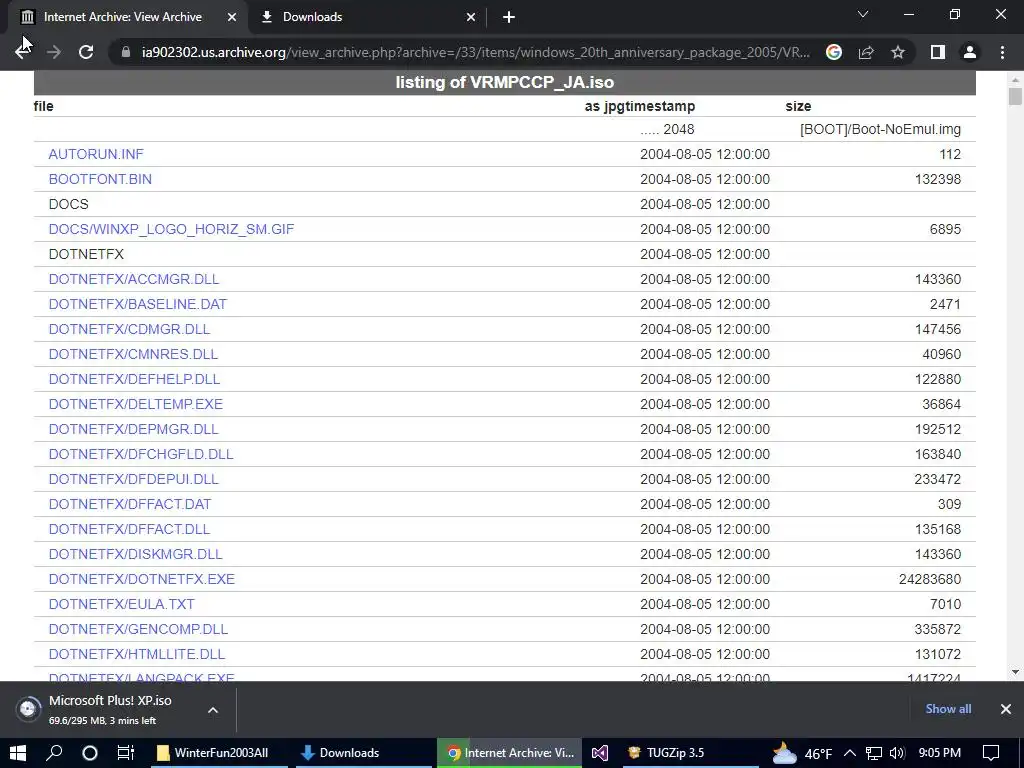Select the Internet Archive: View Archive tab
1024x768 pixels.
[127, 17]
